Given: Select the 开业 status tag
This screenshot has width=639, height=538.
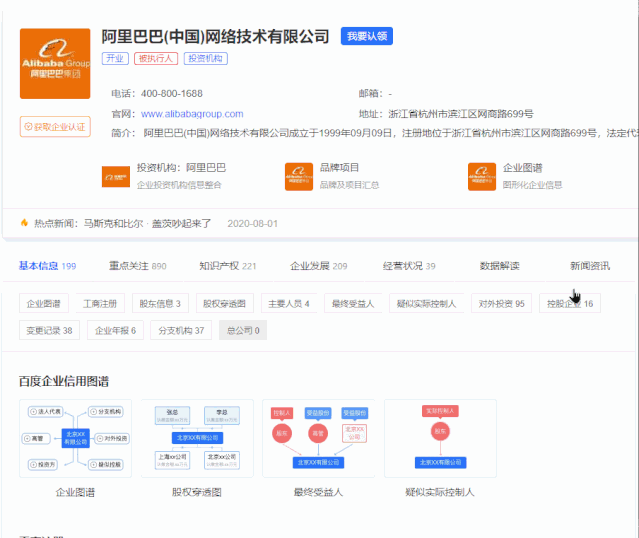Looking at the screenshot, I should [x=115, y=59].
